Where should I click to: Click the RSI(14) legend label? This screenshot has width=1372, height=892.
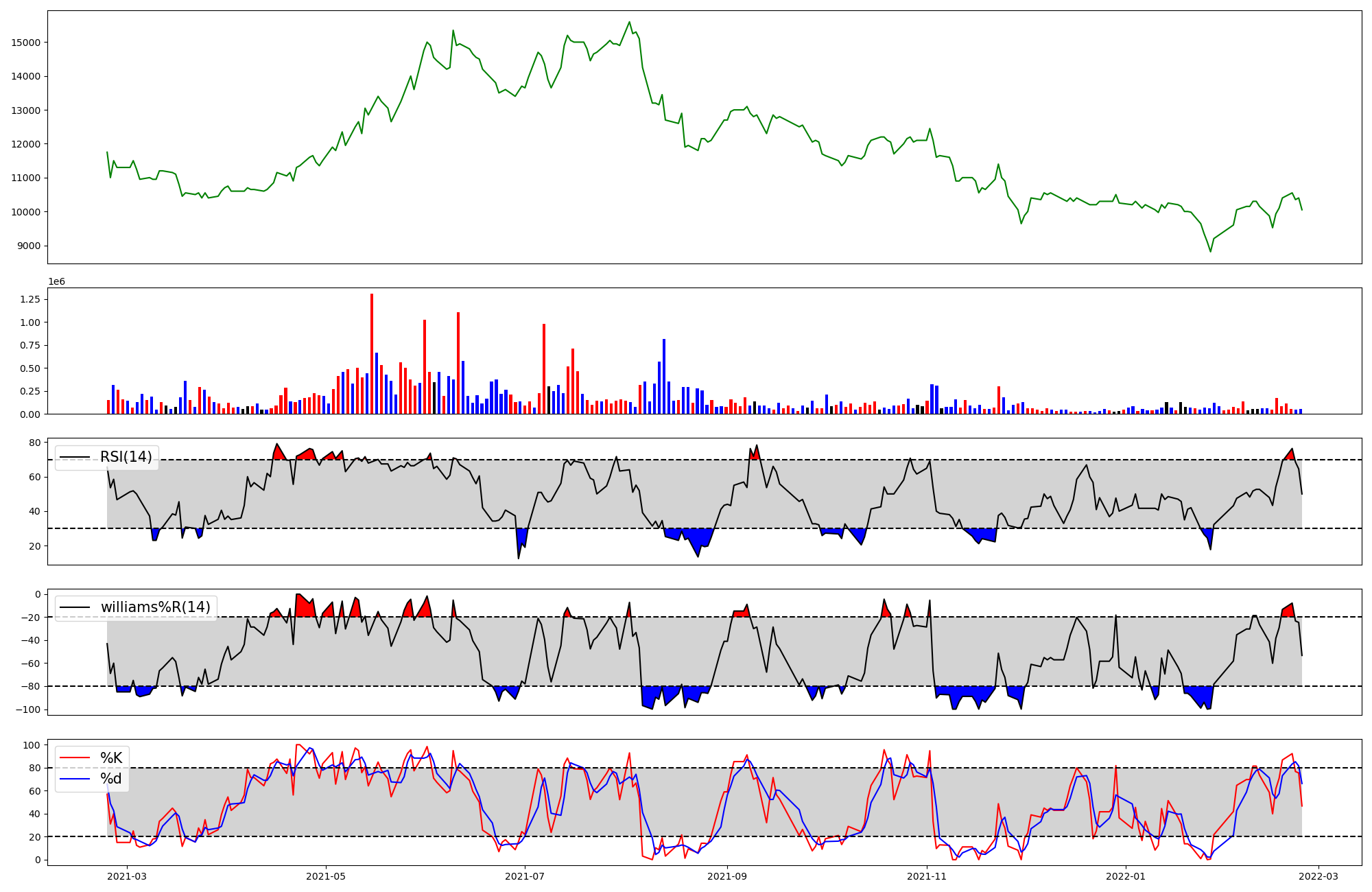pos(126,457)
